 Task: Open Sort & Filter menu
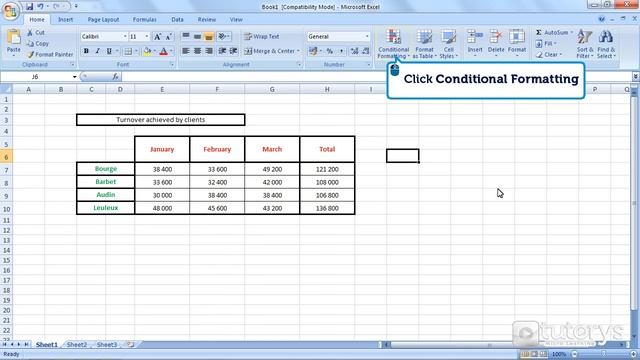(x=585, y=44)
